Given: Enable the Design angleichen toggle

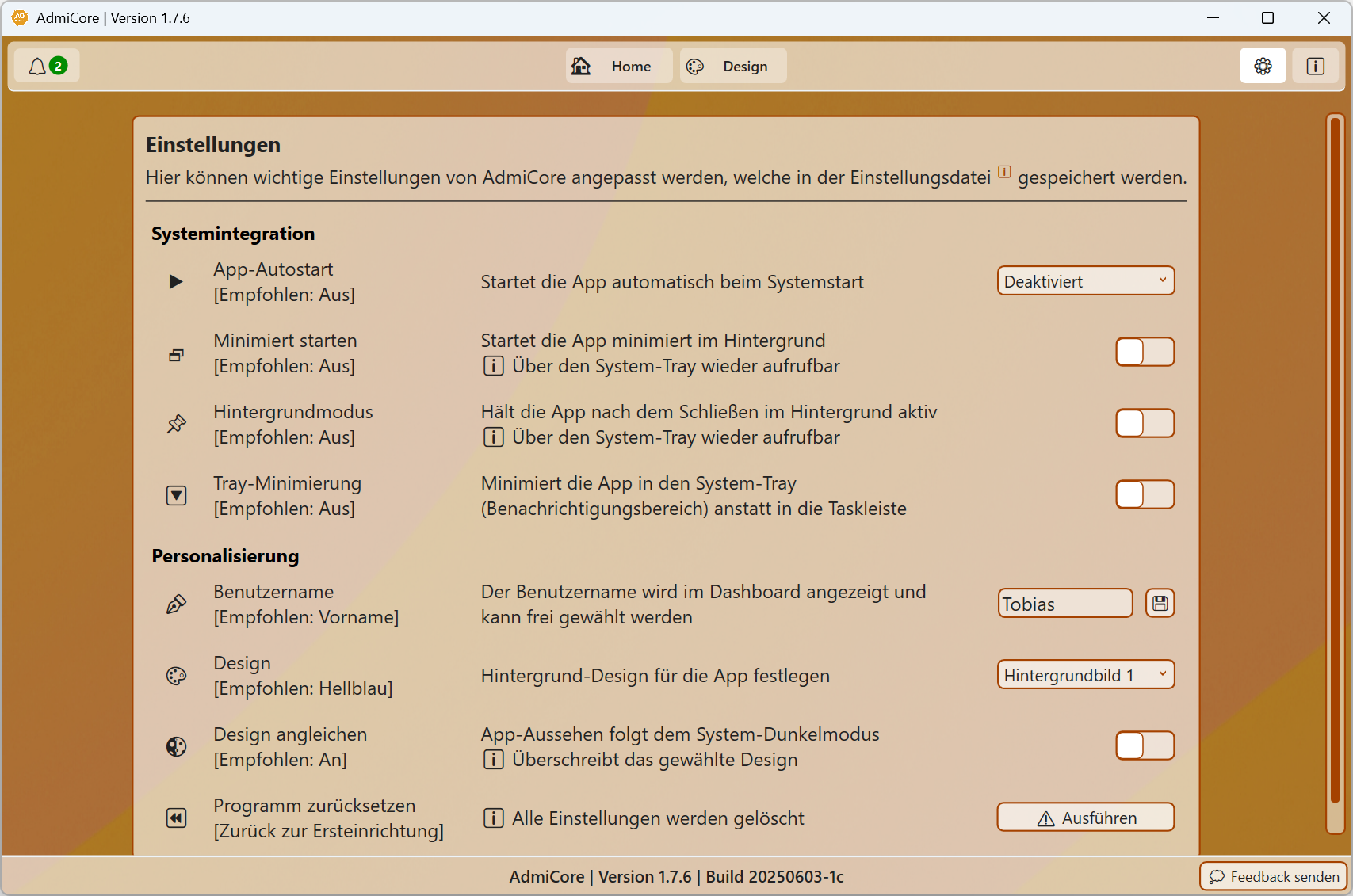Looking at the screenshot, I should [x=1145, y=746].
